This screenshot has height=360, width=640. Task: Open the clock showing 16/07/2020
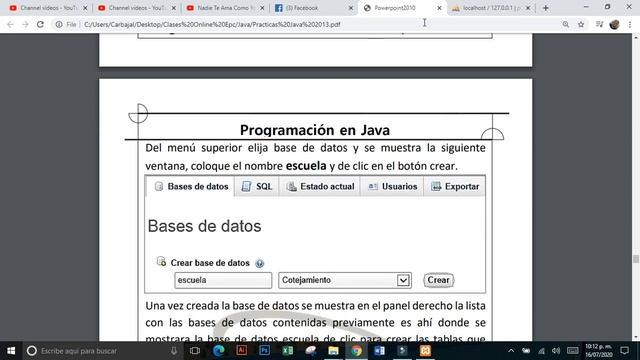click(599, 351)
